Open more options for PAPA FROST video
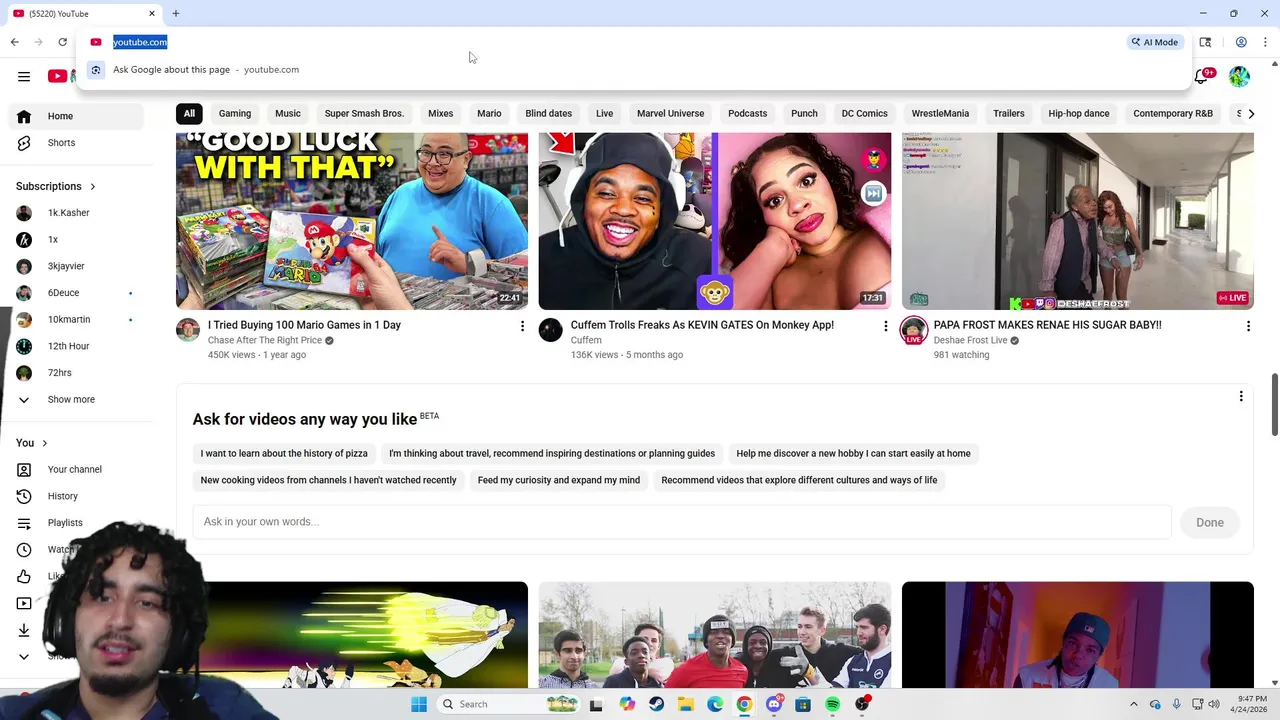 1248,326
